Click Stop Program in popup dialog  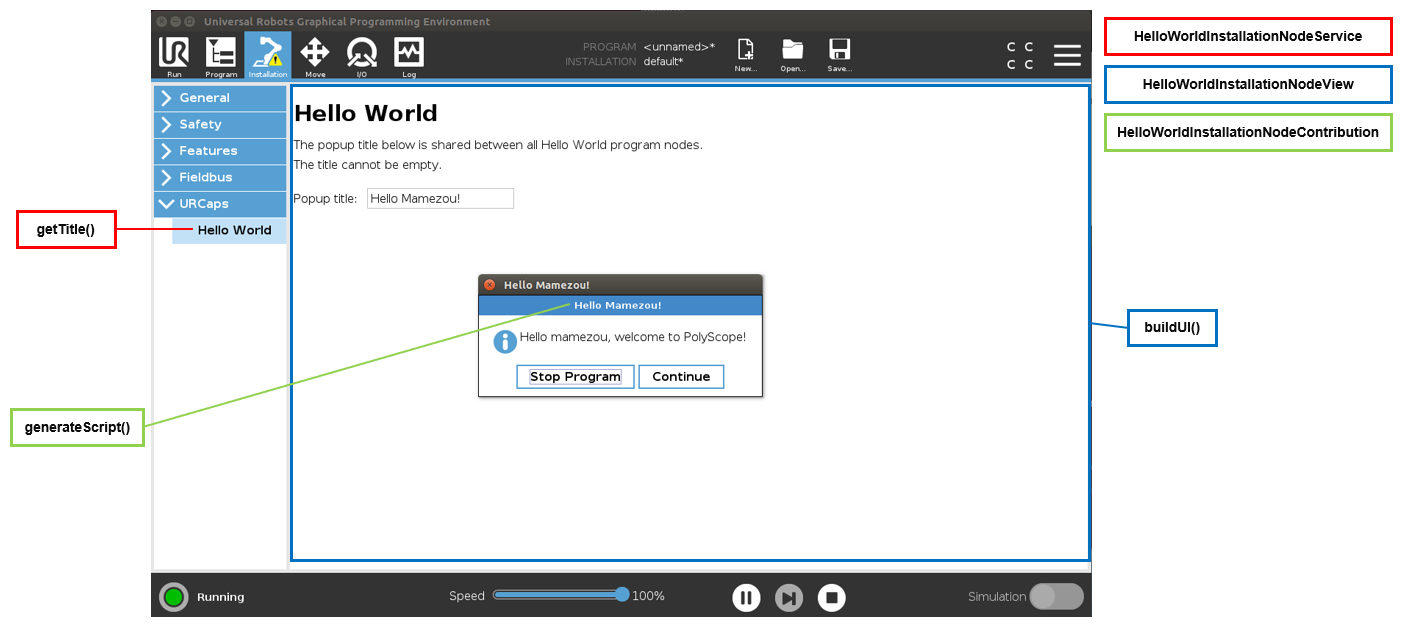point(575,377)
